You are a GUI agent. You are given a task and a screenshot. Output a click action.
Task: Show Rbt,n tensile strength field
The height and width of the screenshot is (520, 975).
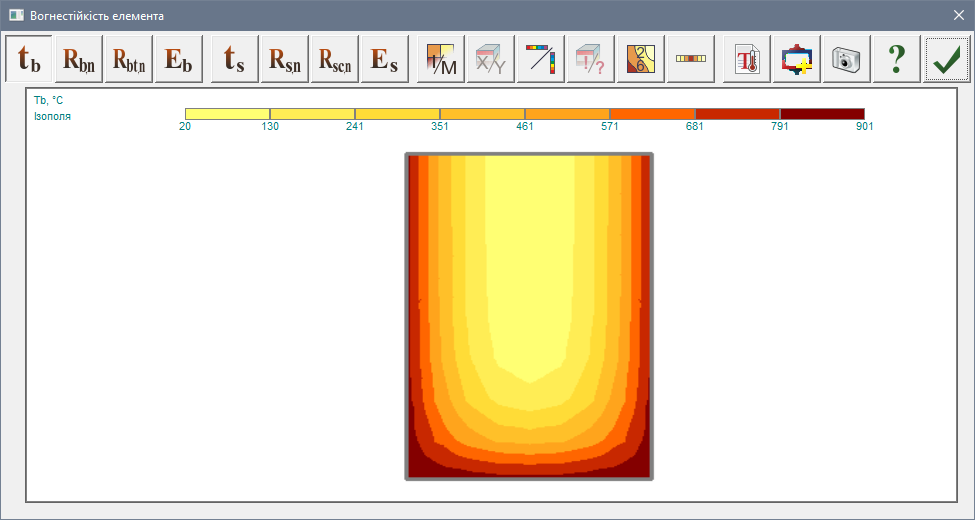coord(130,59)
